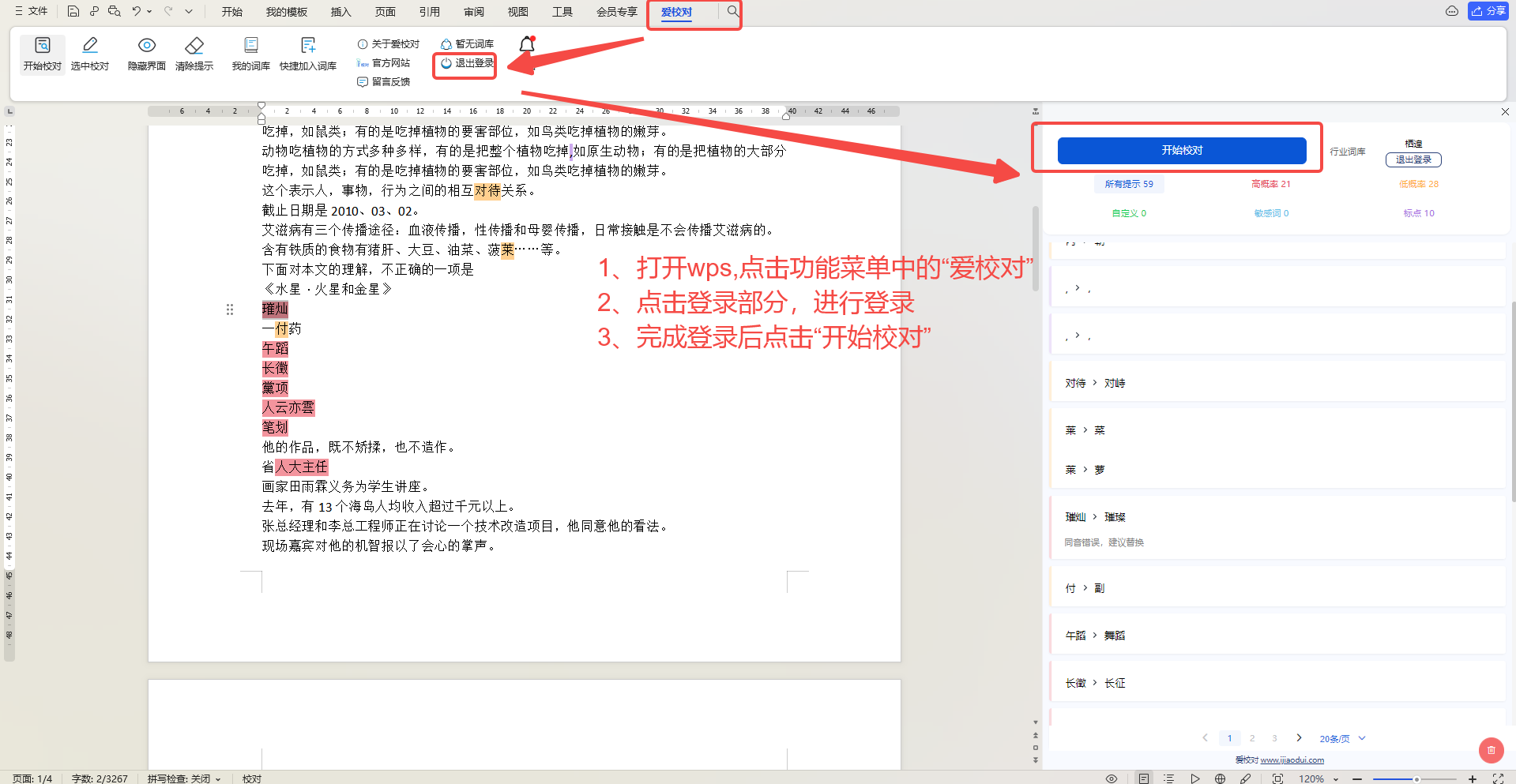Click the save icon in quick toolbar
The width and height of the screenshot is (1516, 784).
73,11
